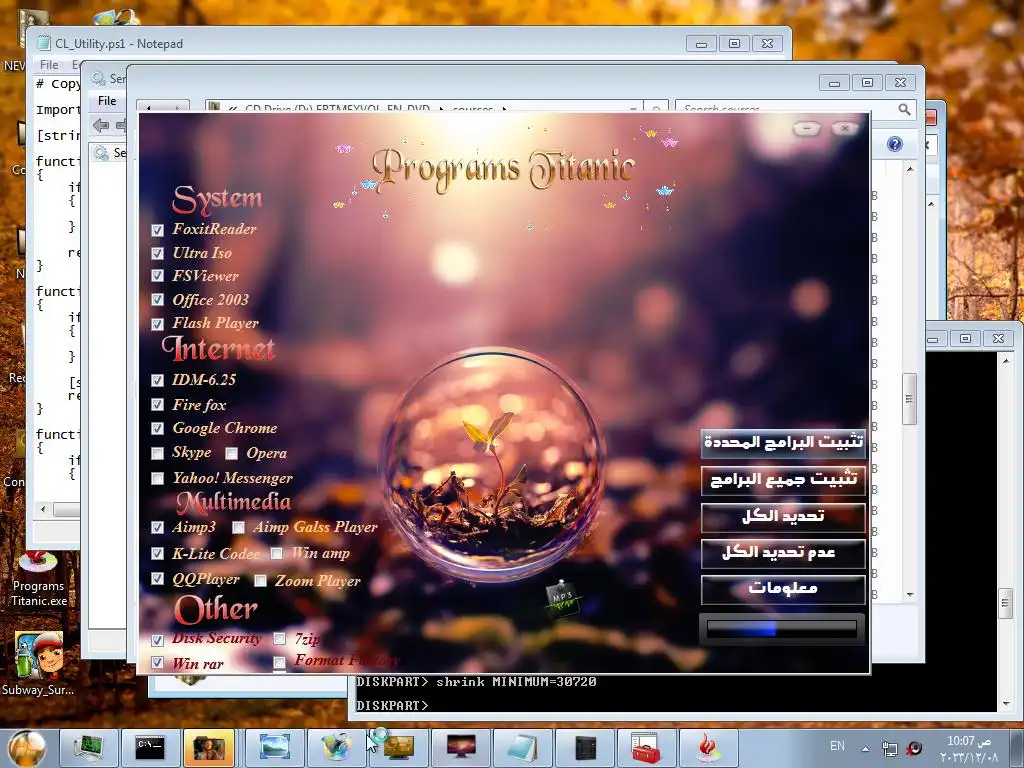Uncheck the Fire fox checkbox
This screenshot has width=1024, height=768.
[x=157, y=405]
